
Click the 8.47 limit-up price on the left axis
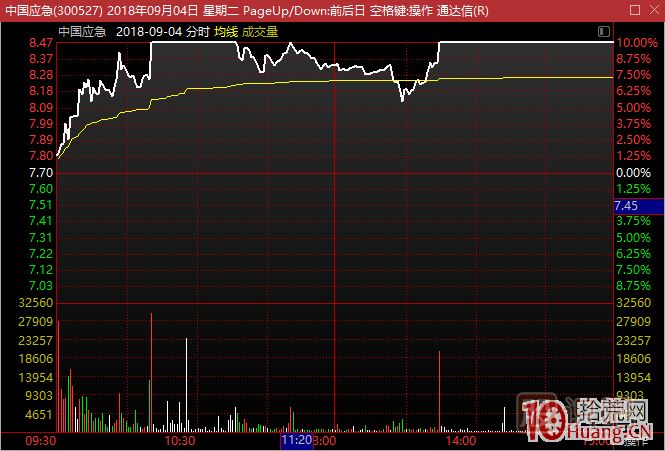(41, 44)
